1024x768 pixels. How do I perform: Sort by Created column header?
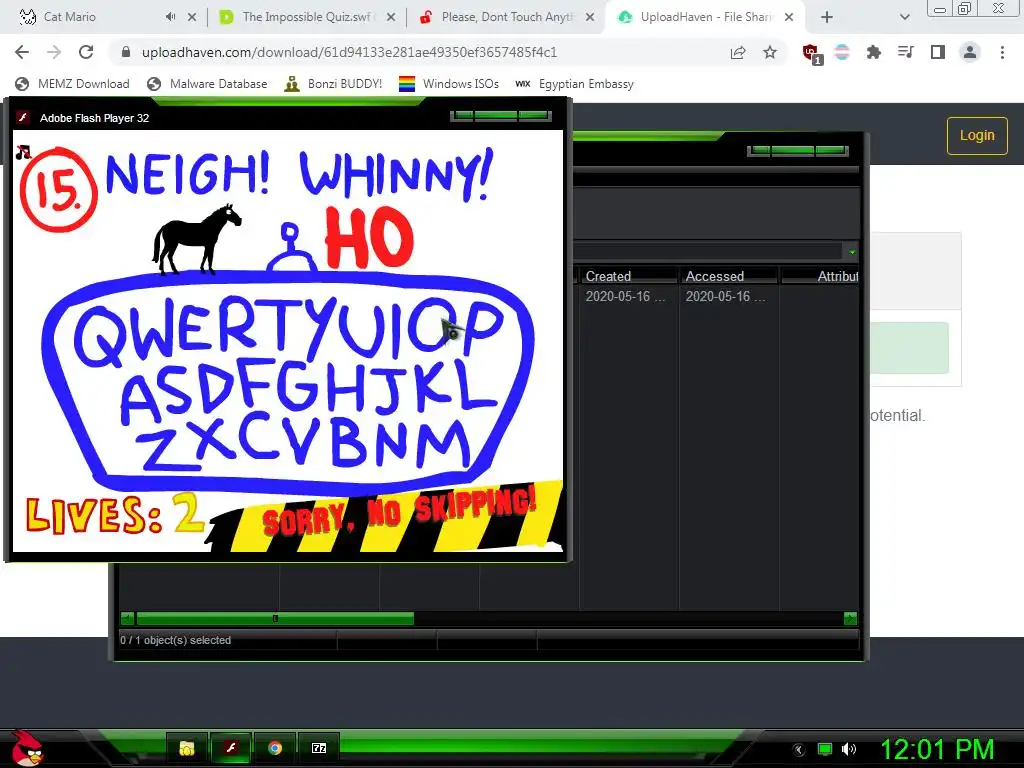628,276
